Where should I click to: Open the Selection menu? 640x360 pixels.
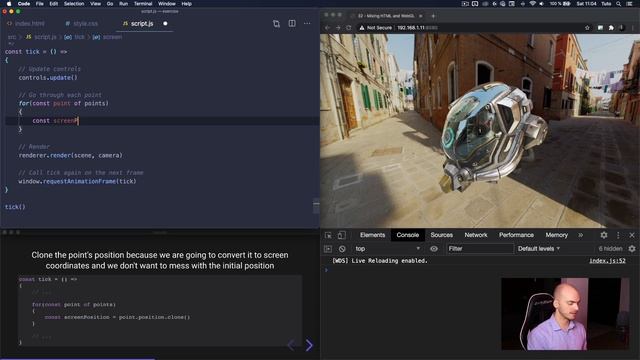click(74, 4)
